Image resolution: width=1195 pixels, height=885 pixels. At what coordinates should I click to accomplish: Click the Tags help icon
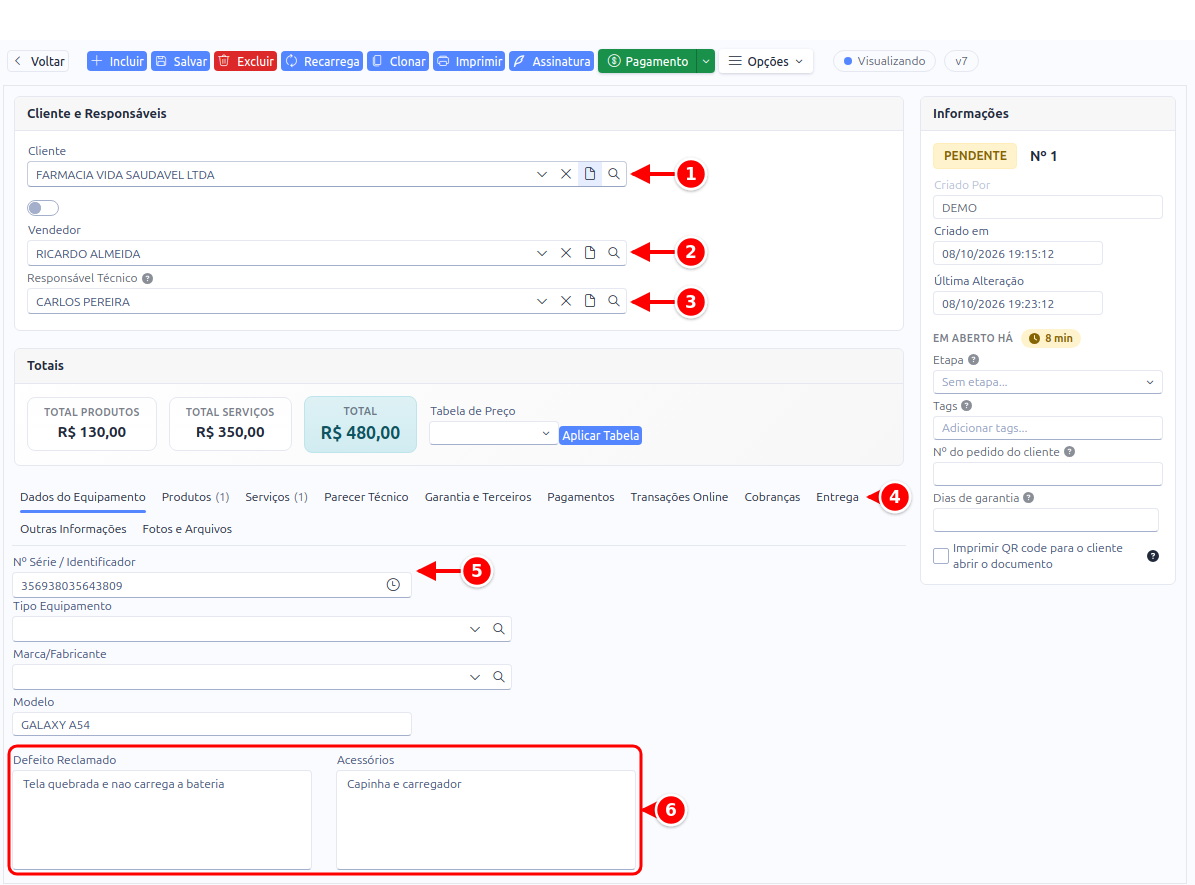(x=966, y=406)
